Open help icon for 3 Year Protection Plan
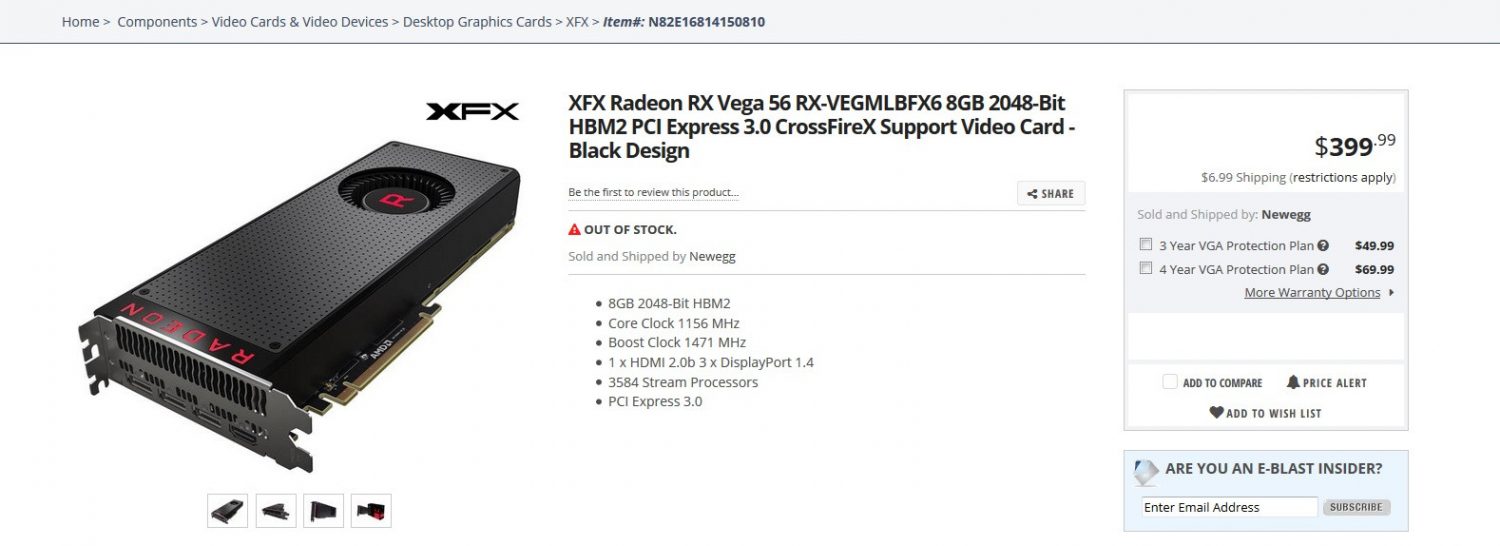The image size is (1500, 546). click(1323, 246)
